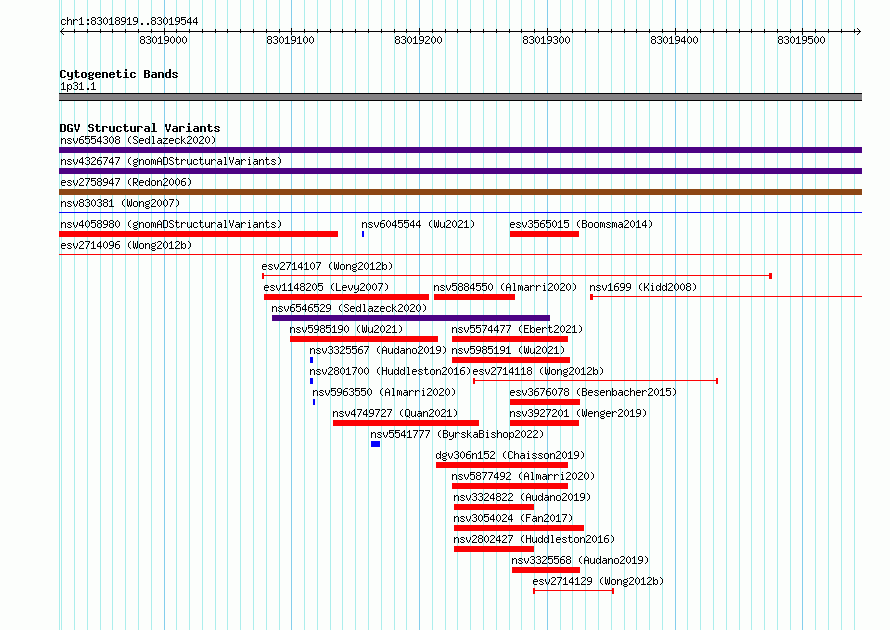Click the nsv2801700 (Huddleston2016) label
The image size is (890, 630).
(x=391, y=371)
